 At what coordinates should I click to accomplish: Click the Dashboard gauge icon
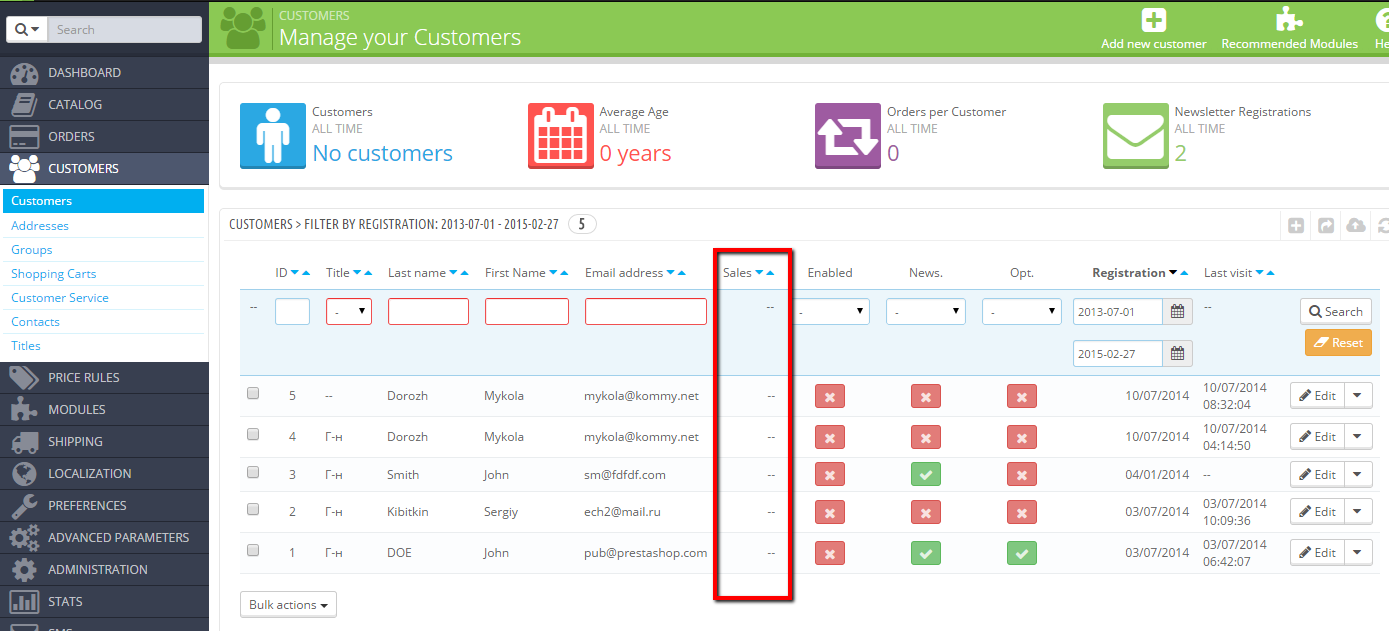click(x=24, y=73)
